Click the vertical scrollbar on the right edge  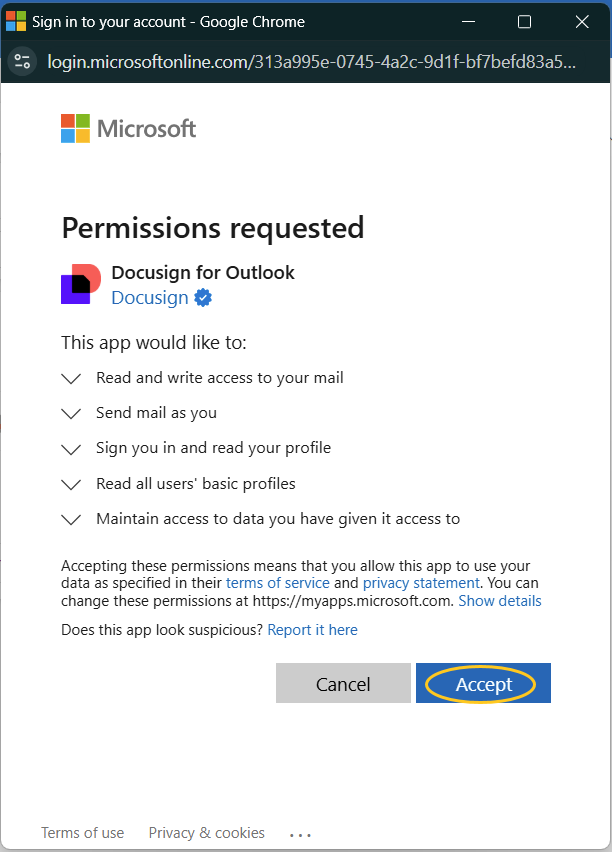point(606,200)
